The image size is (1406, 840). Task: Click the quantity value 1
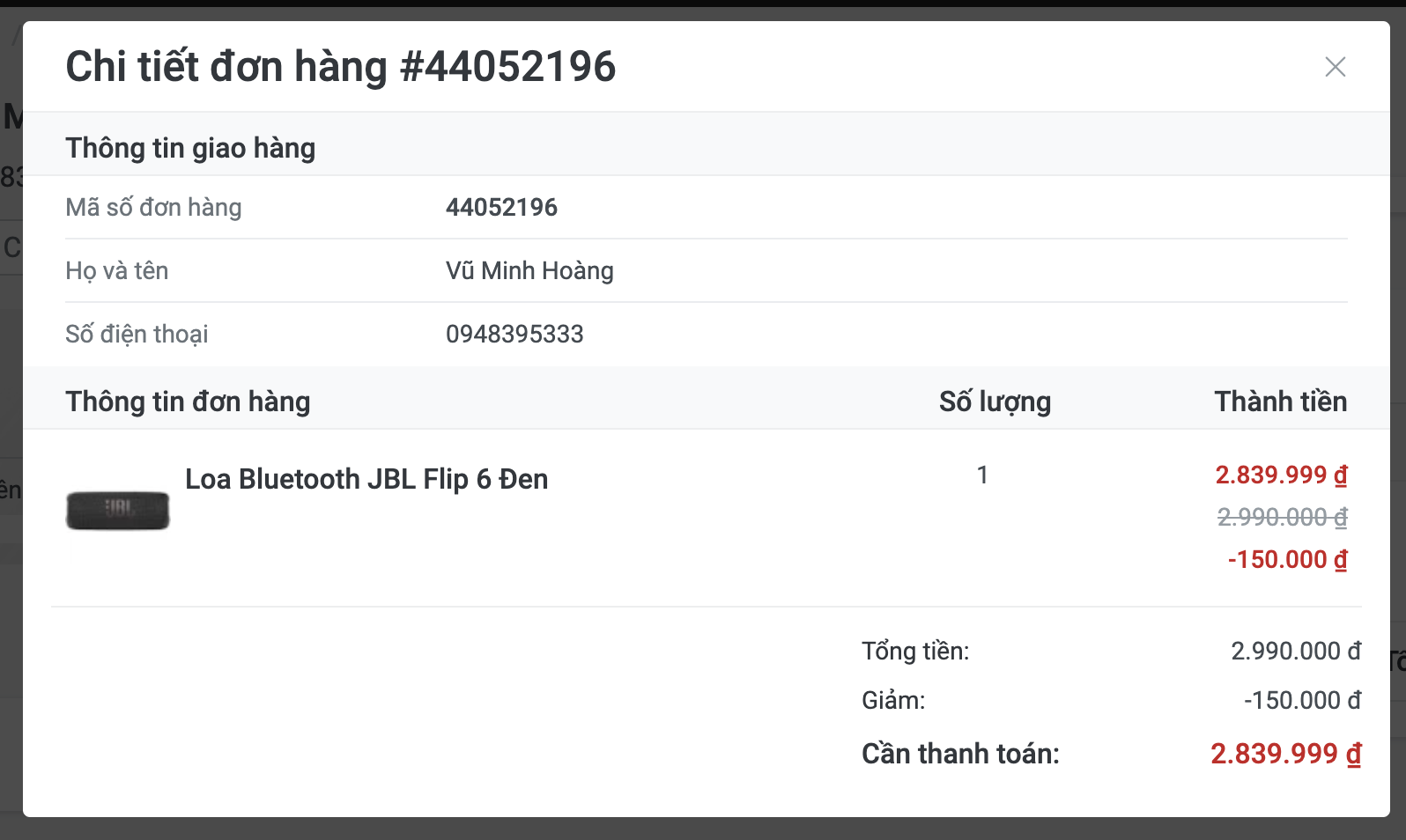click(982, 475)
